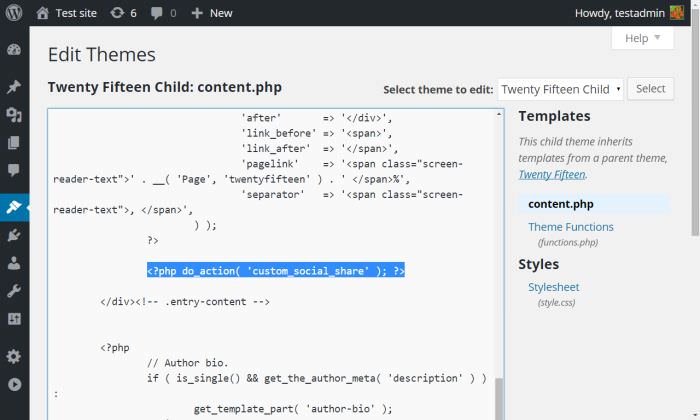Open Appearance brush icon in sidebar
The image size is (700, 420).
(x=14, y=207)
